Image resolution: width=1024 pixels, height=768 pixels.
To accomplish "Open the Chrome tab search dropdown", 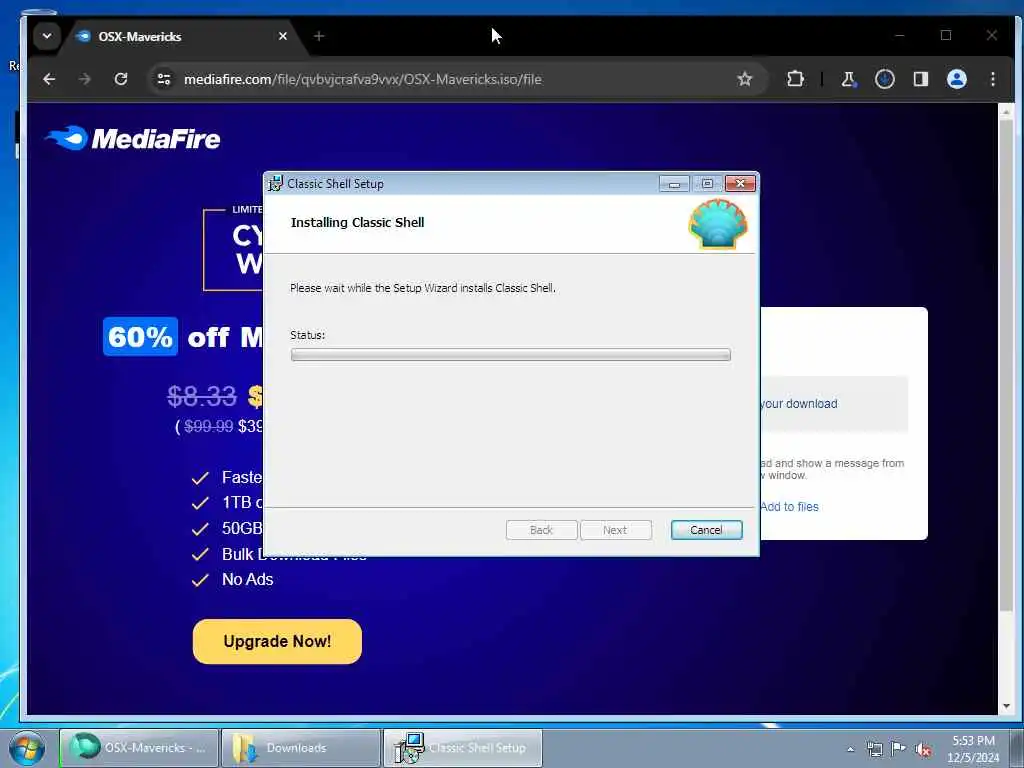I will pyautogui.click(x=47, y=36).
